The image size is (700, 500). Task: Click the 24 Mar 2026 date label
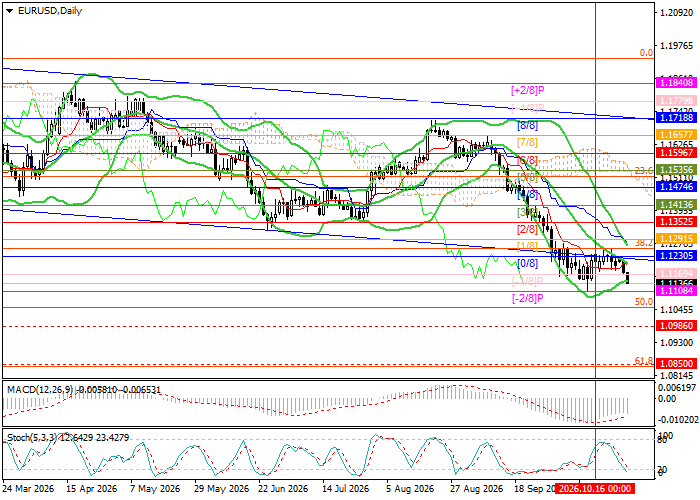click(29, 488)
